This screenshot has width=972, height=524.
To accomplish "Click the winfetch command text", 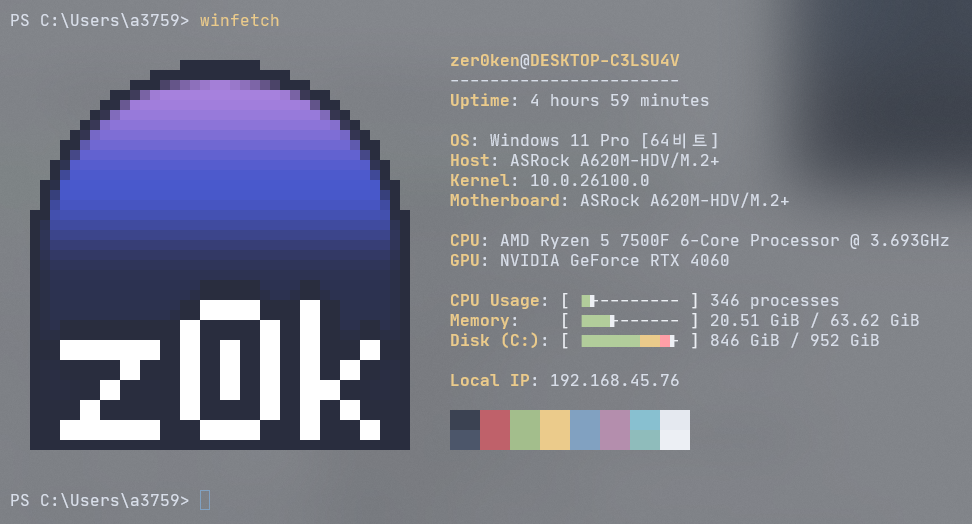I will pos(239,20).
